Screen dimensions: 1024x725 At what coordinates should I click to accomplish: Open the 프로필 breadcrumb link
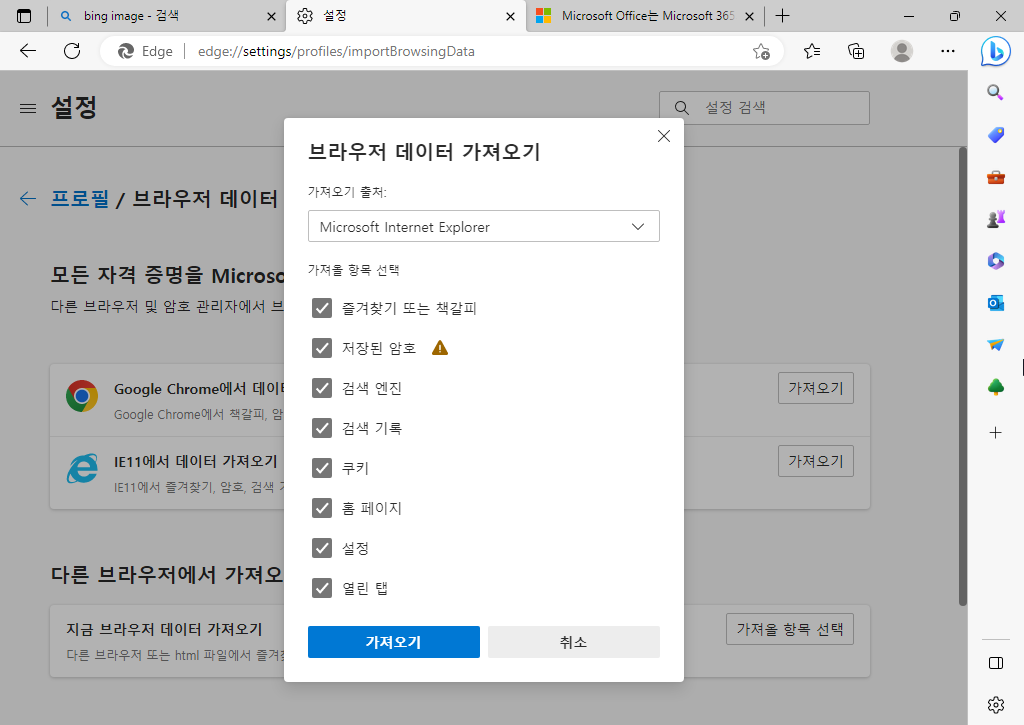[80, 199]
